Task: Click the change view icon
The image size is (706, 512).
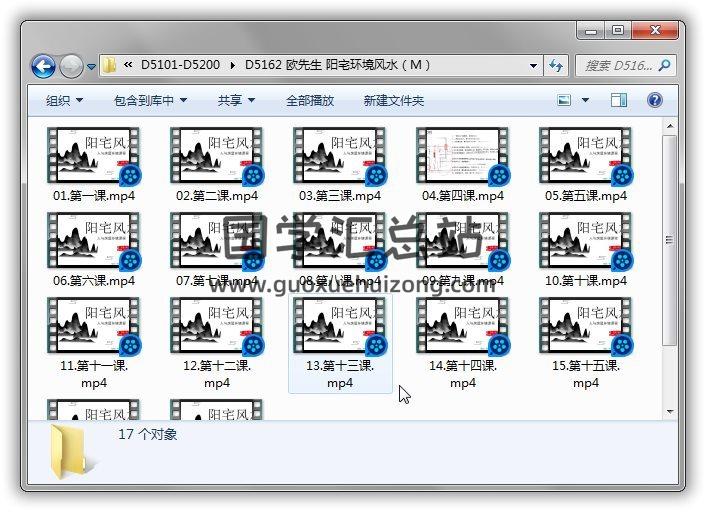Action: point(564,100)
